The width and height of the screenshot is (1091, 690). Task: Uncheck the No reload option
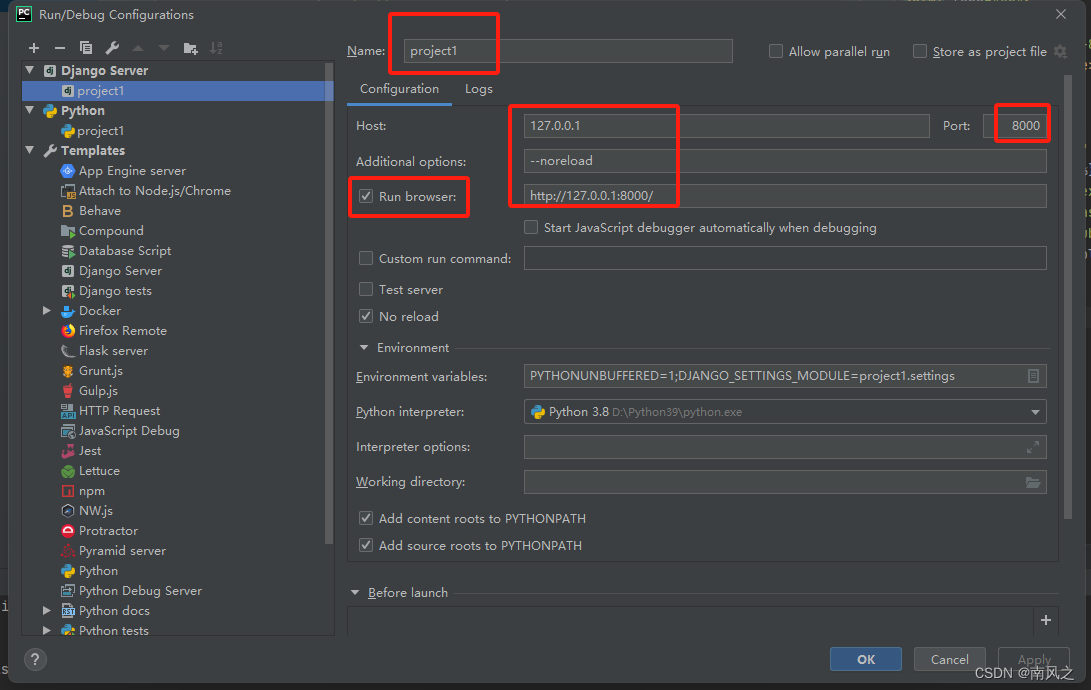tap(366, 316)
